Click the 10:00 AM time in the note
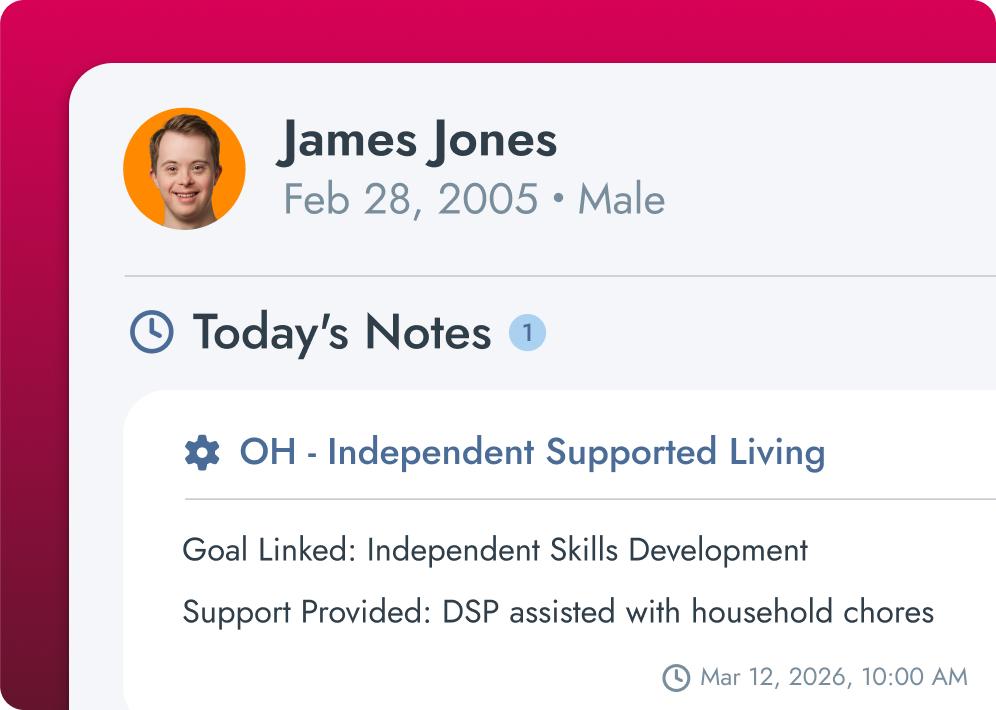 coord(914,677)
